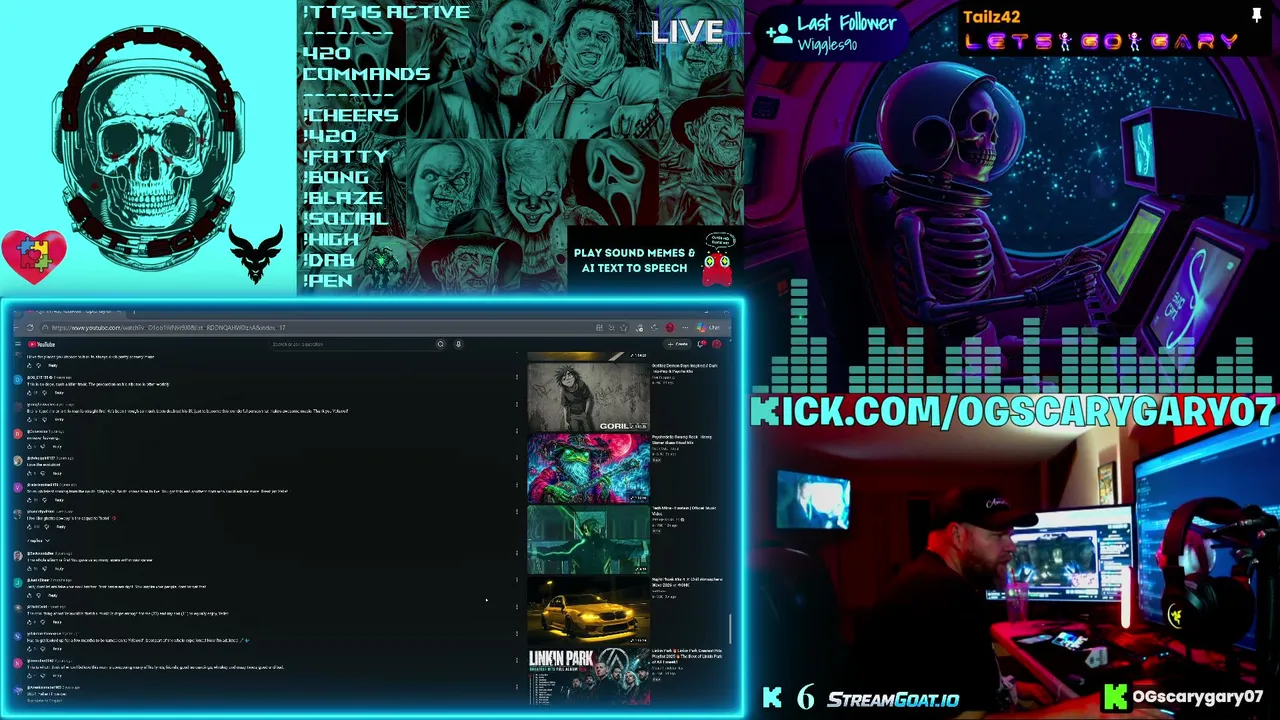Reply to the "This is so dope" comment
1280x720 pixels.
[x=59, y=393]
